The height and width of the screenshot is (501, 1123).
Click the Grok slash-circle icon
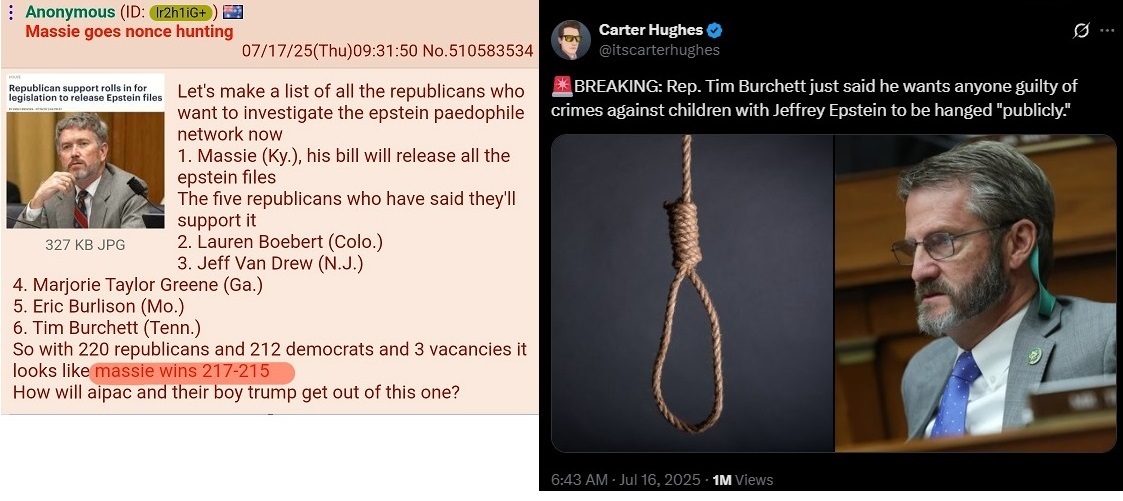click(x=1081, y=30)
